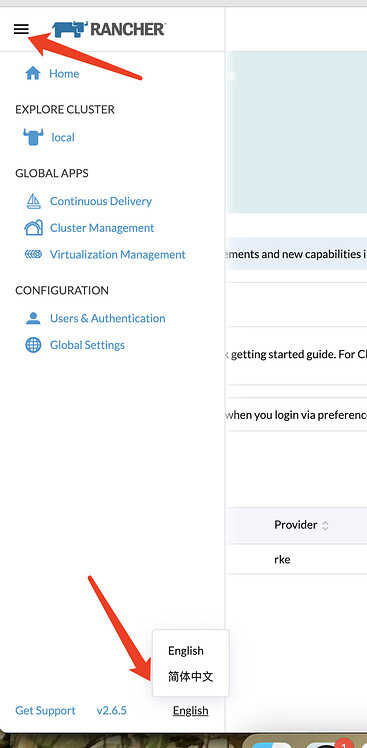This screenshot has height=748, width=367.
Task: Click the Continuous Delivery sailboat icon
Action: pos(33,201)
